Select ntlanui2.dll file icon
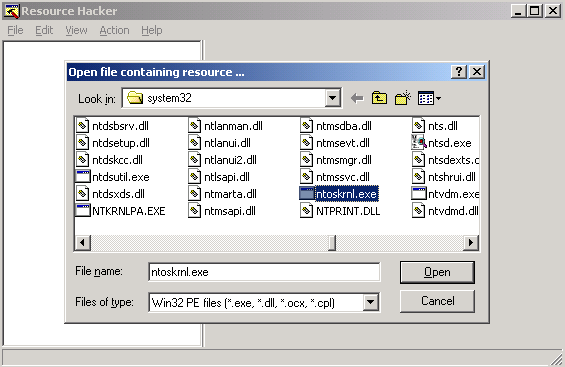 pyautogui.click(x=195, y=160)
